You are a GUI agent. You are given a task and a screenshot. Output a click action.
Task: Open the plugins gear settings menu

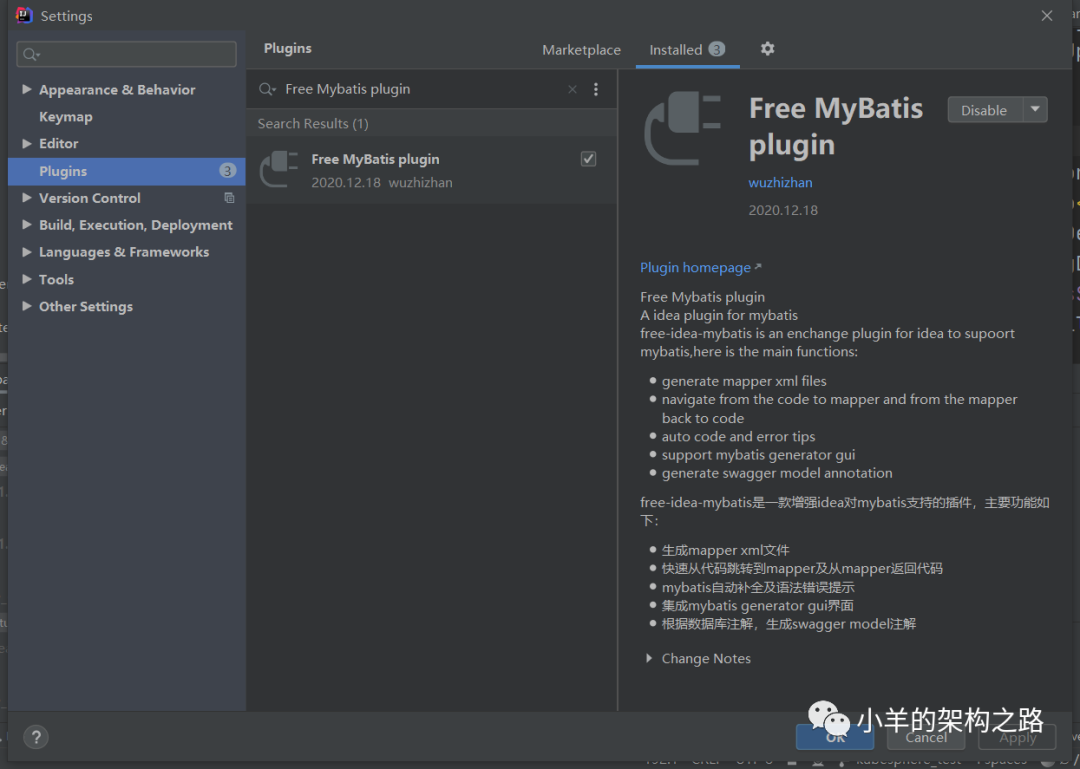(767, 49)
